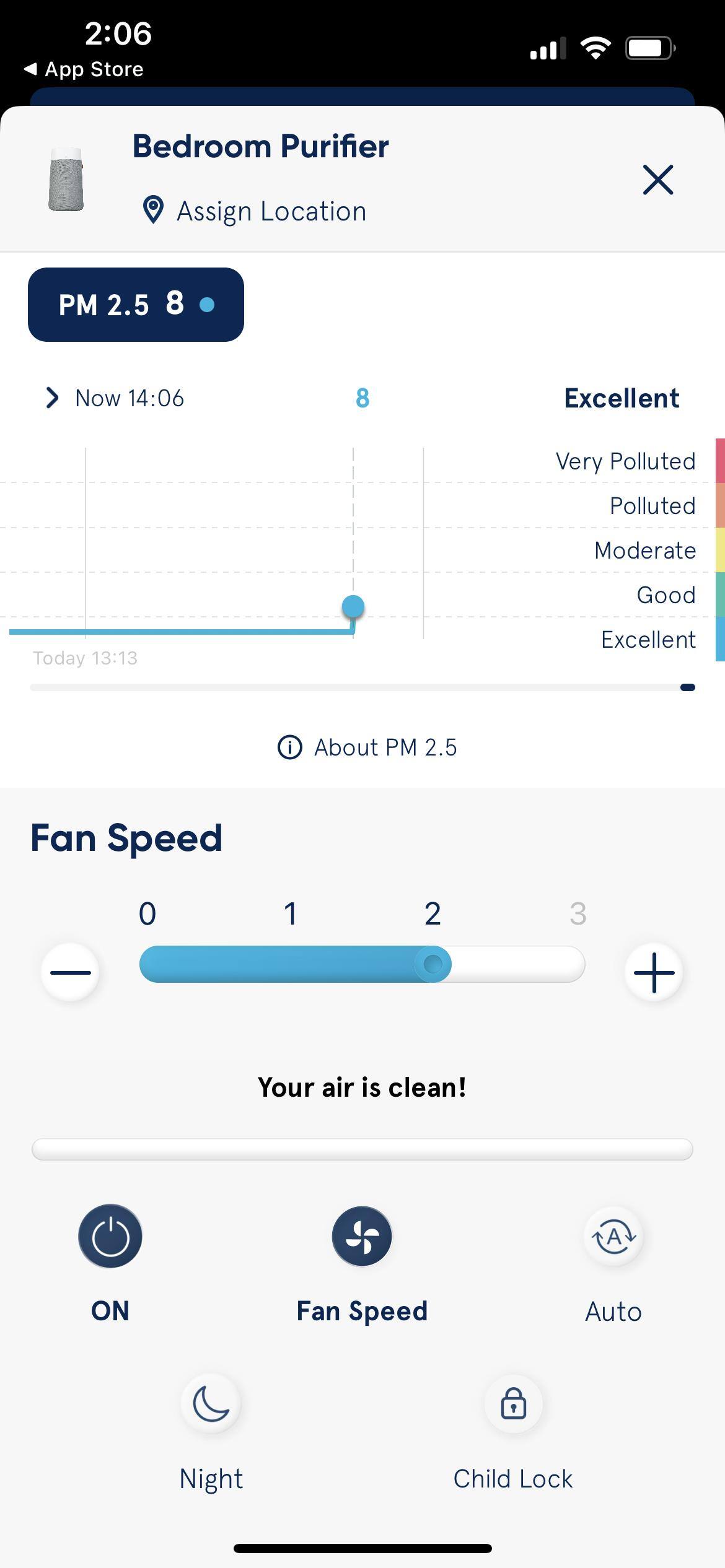725x1568 pixels.
Task: Decrease fan speed with minus button
Action: [x=70, y=972]
